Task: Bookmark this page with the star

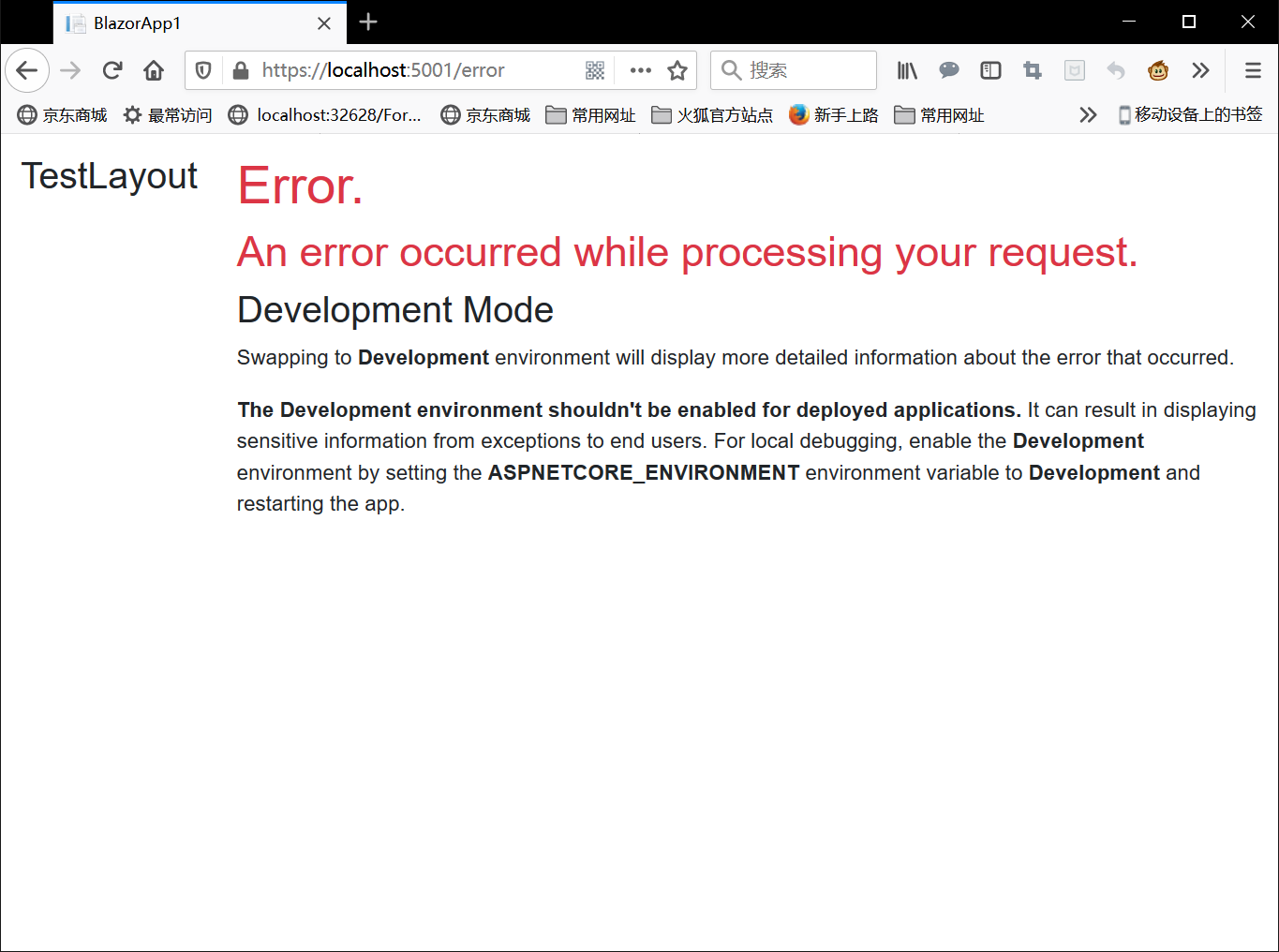Action: pyautogui.click(x=677, y=70)
